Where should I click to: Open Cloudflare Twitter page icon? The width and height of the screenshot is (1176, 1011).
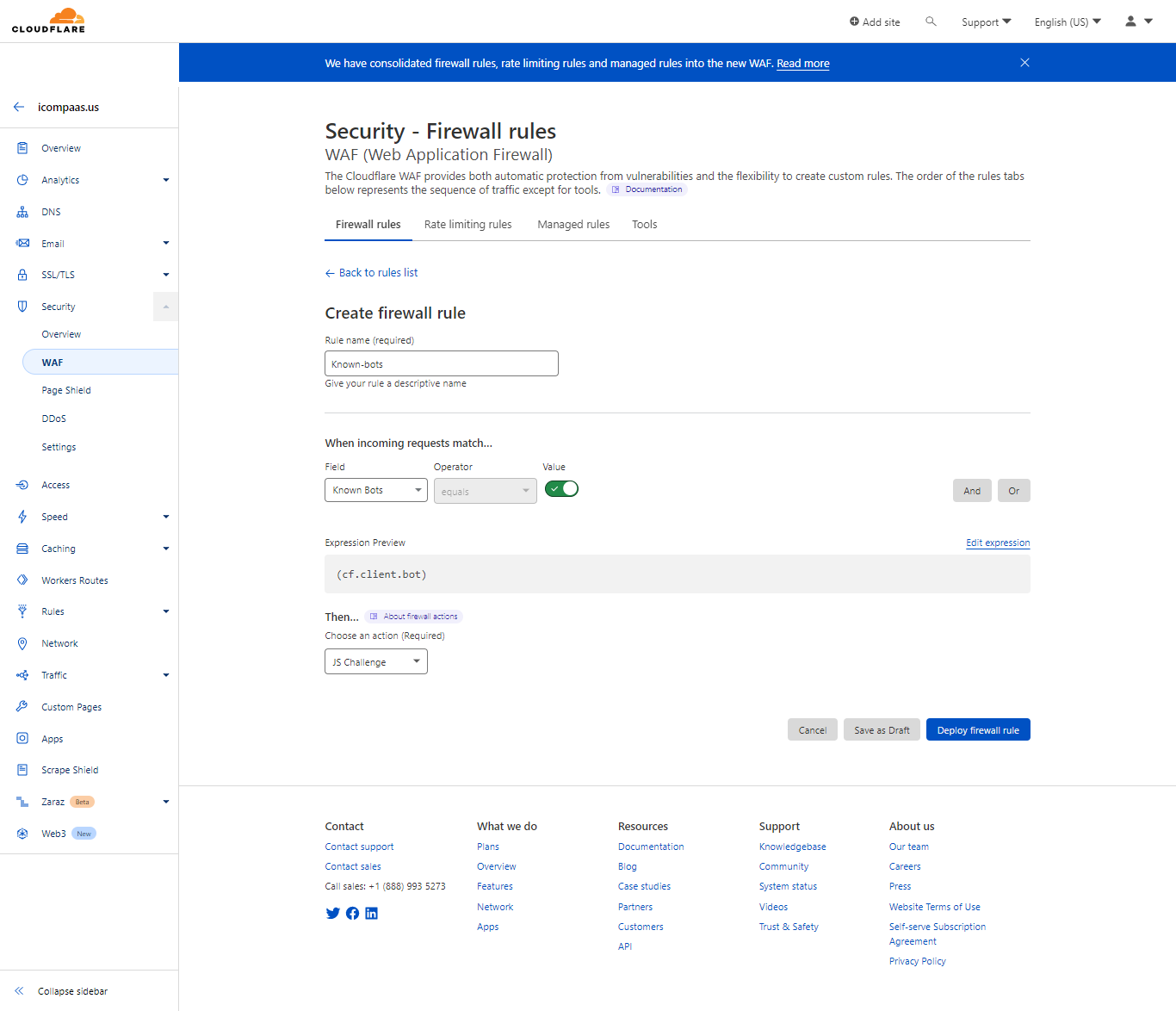click(x=332, y=914)
